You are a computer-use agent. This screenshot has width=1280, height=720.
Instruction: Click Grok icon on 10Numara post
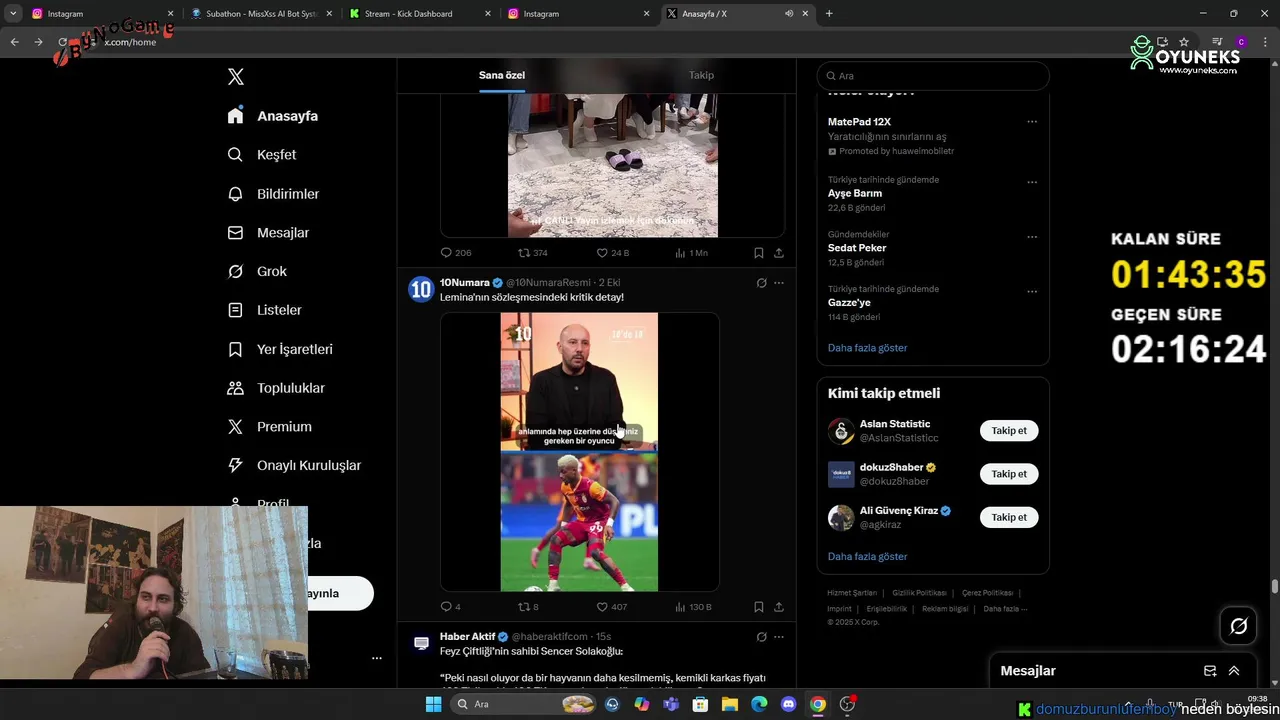761,283
